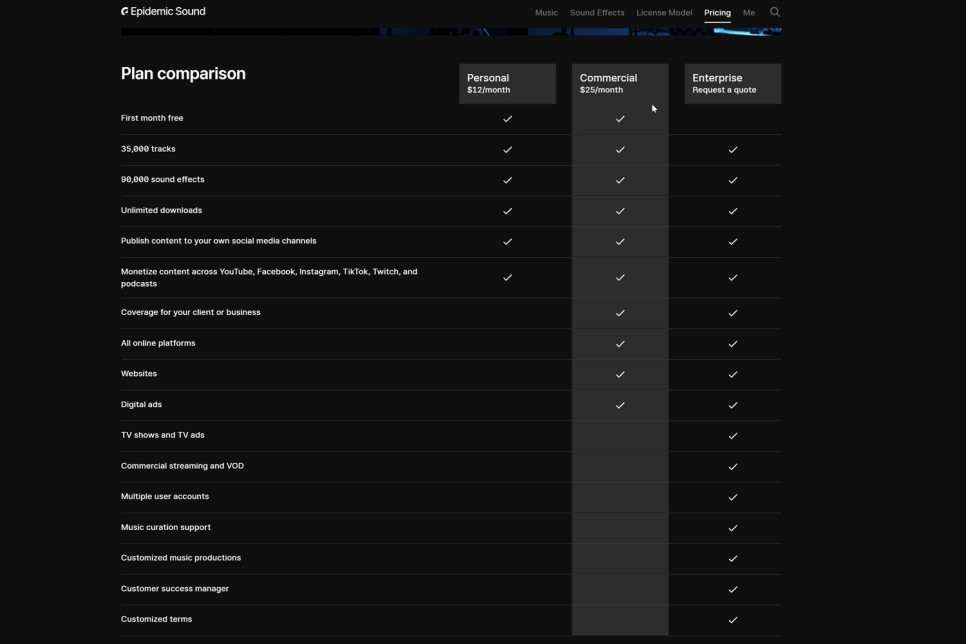Click Websites checkmark under Commercial
This screenshot has width=966, height=644.
(x=620, y=374)
